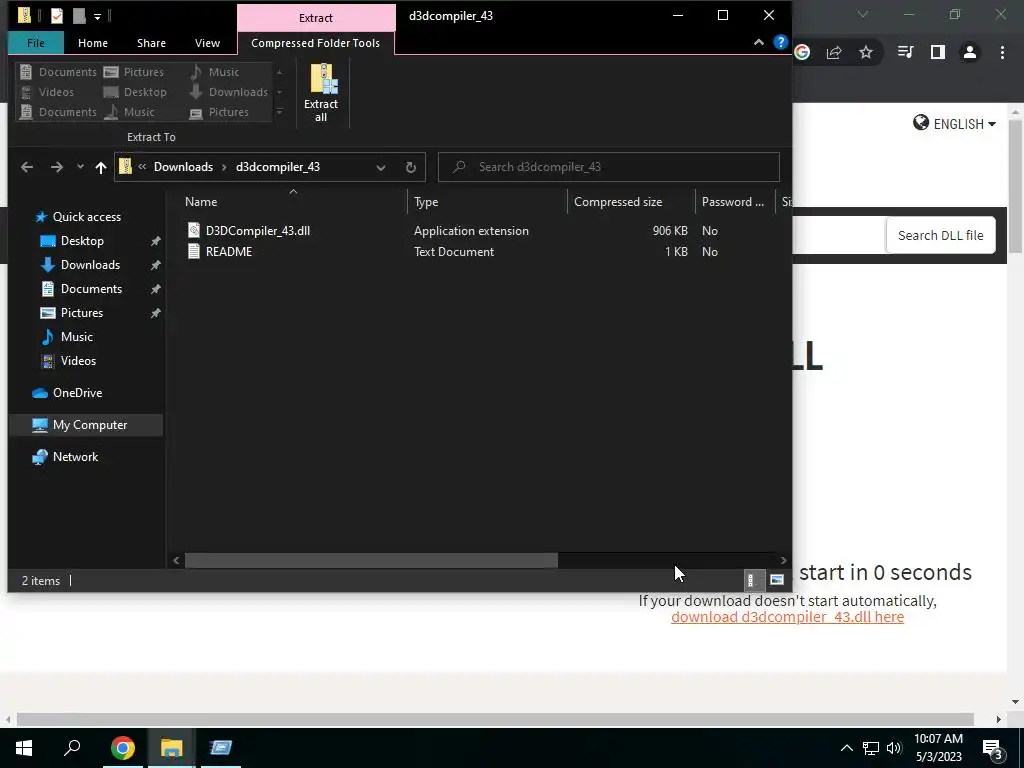
Task: Open Chrome three-dot menu
Action: (1002, 52)
